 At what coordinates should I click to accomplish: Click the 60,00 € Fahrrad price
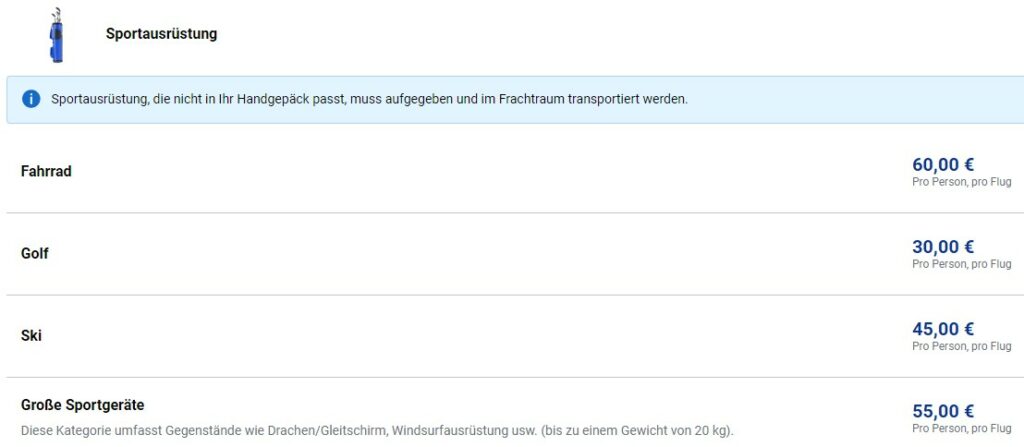pos(943,165)
